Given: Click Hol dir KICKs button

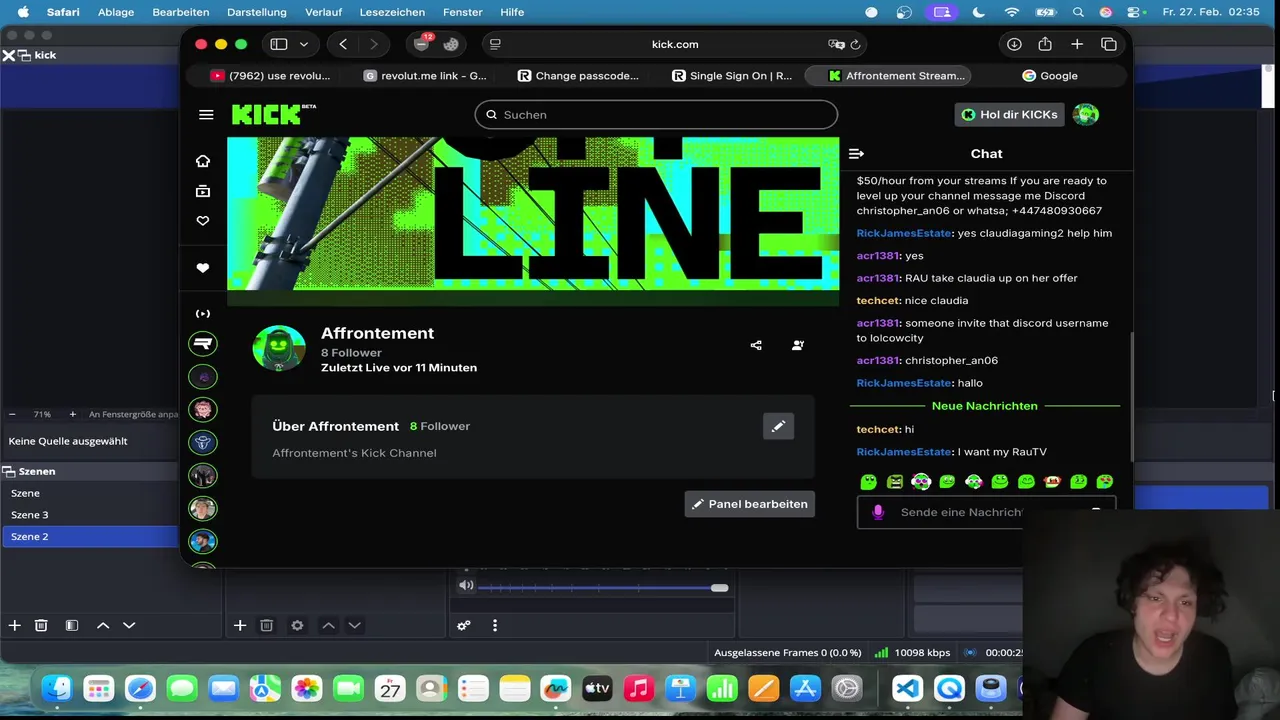Looking at the screenshot, I should pyautogui.click(x=1010, y=114).
